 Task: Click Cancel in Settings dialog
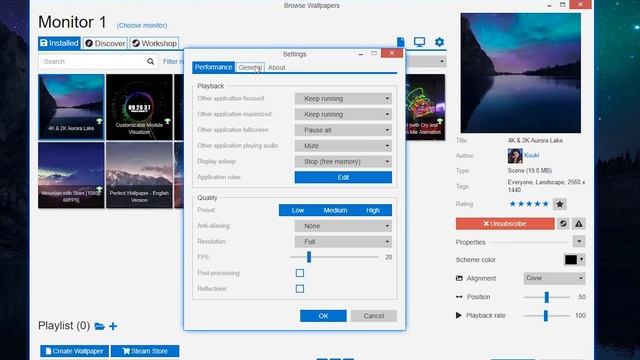pos(373,316)
